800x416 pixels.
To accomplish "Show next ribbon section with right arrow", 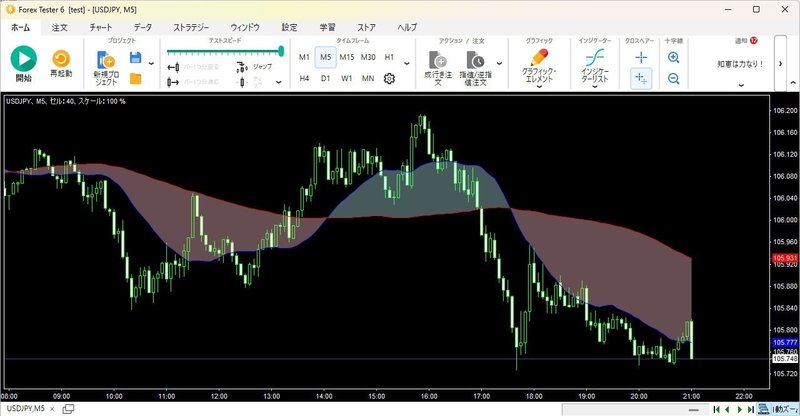I will [780, 63].
